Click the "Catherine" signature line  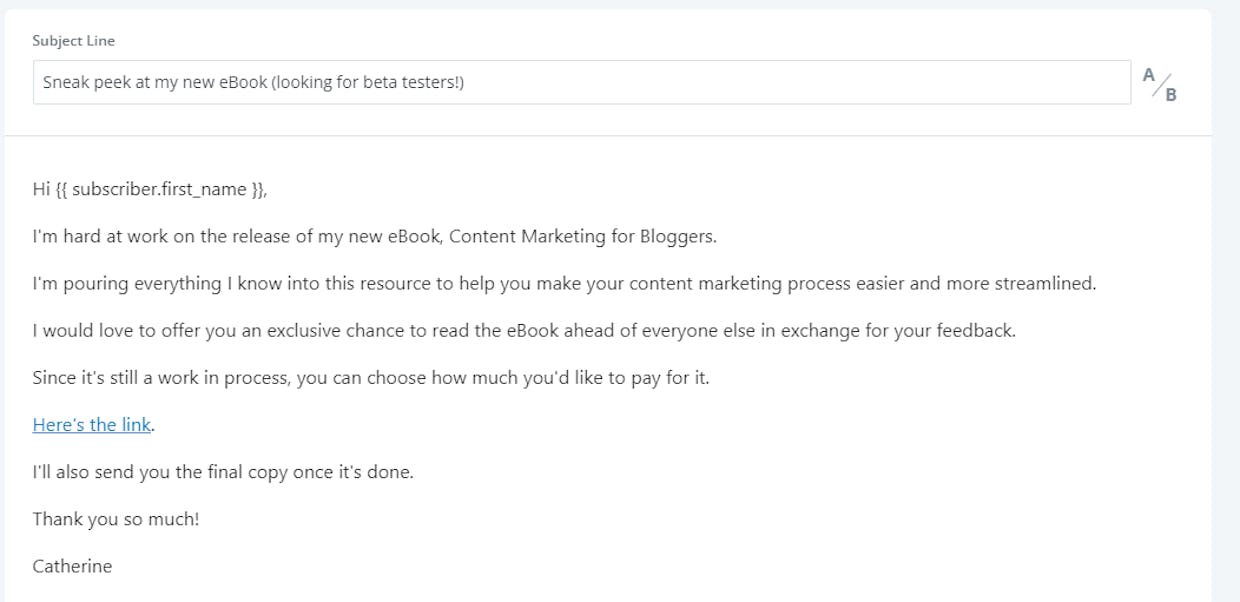click(x=72, y=566)
